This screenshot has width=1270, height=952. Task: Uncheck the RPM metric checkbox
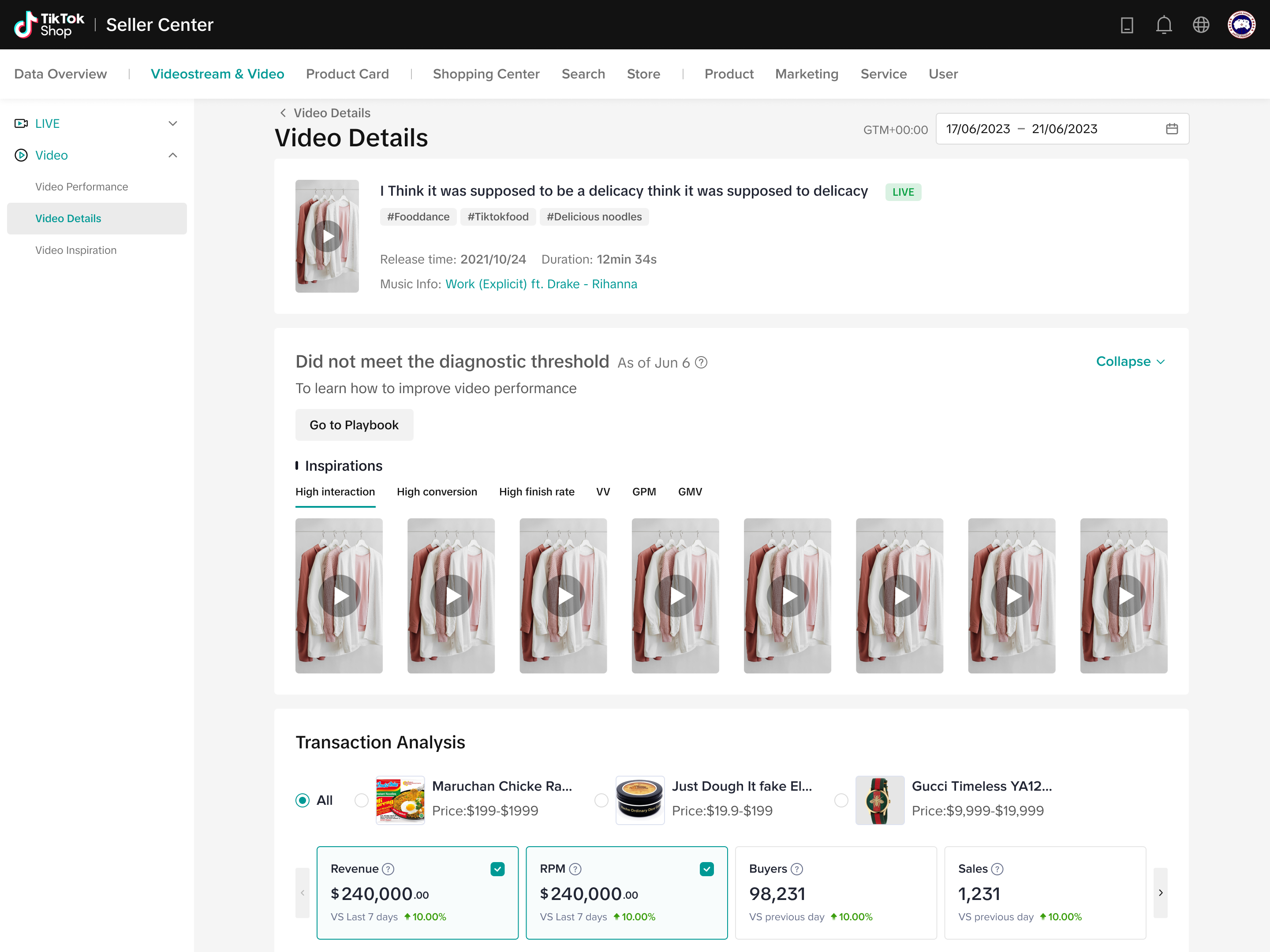[x=706, y=869]
